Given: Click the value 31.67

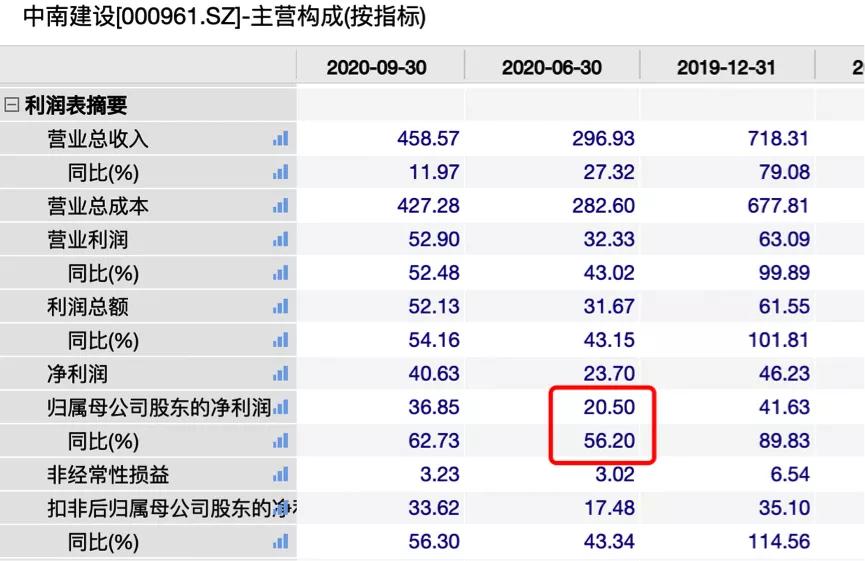Looking at the screenshot, I should [609, 306].
